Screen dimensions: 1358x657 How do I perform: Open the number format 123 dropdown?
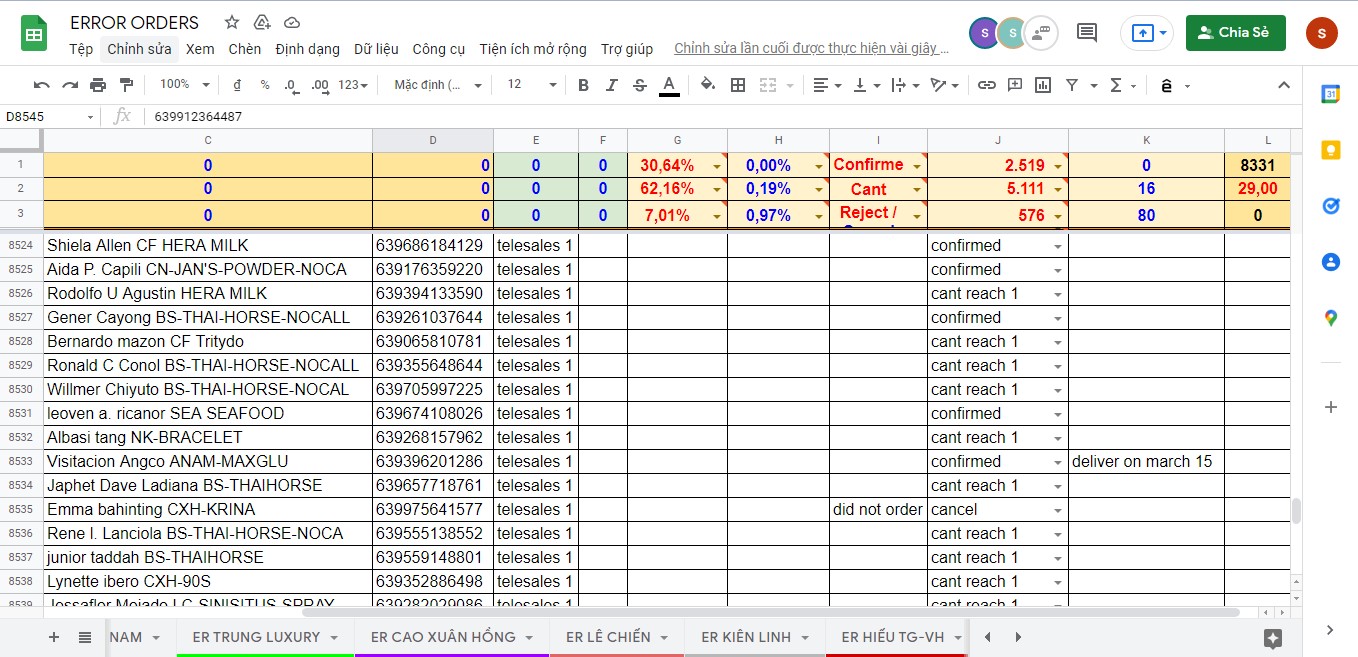click(x=353, y=85)
